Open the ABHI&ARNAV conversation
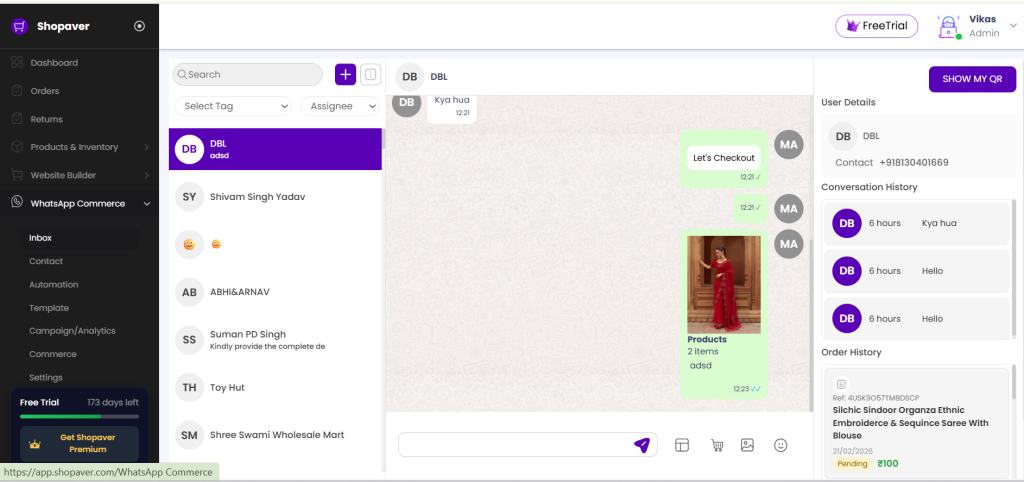 [275, 292]
